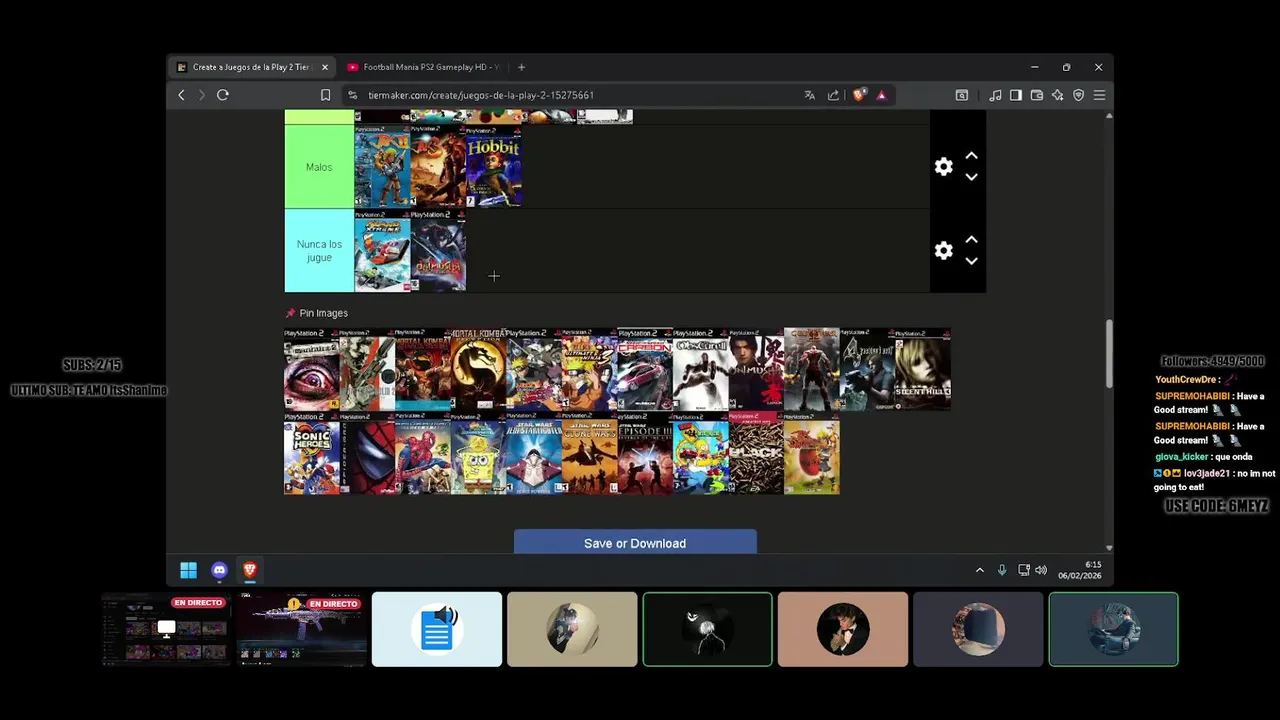Screen dimensions: 1280x720
Task: Open Leo AI sparkle icon
Action: (1057, 95)
